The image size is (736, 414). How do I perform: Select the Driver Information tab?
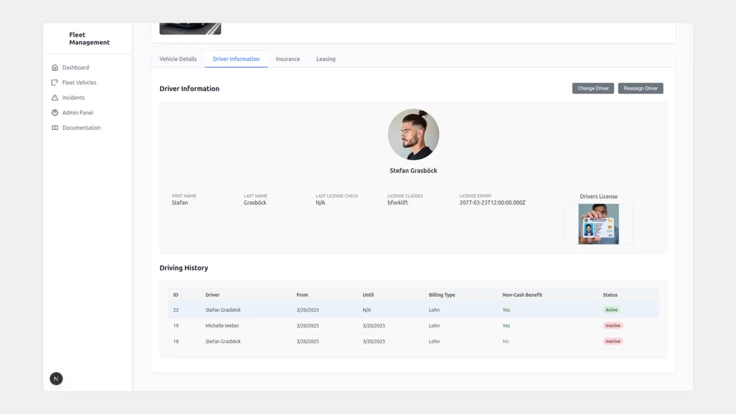tap(236, 59)
